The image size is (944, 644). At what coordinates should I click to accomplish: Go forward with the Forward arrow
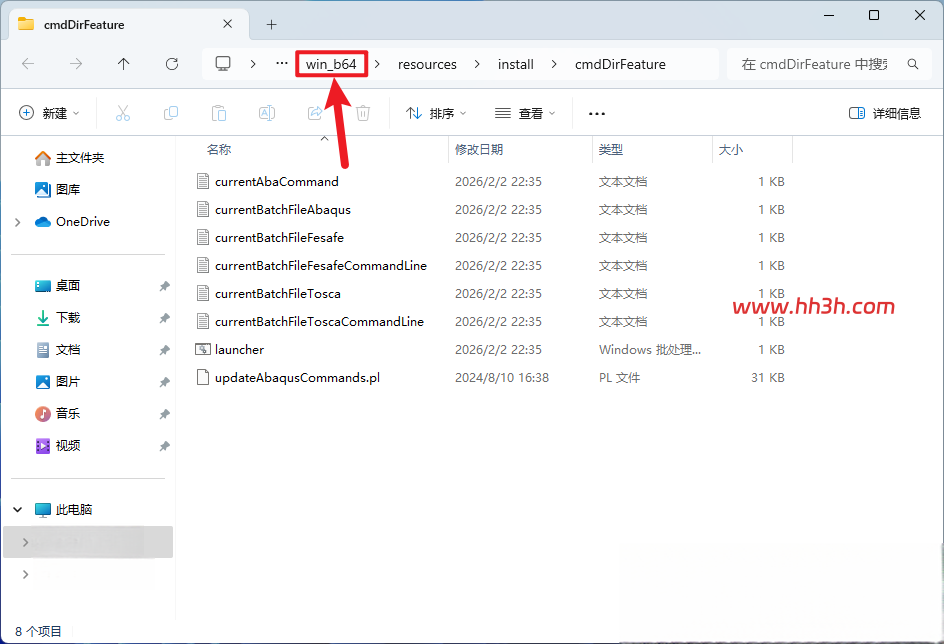pyautogui.click(x=76, y=64)
